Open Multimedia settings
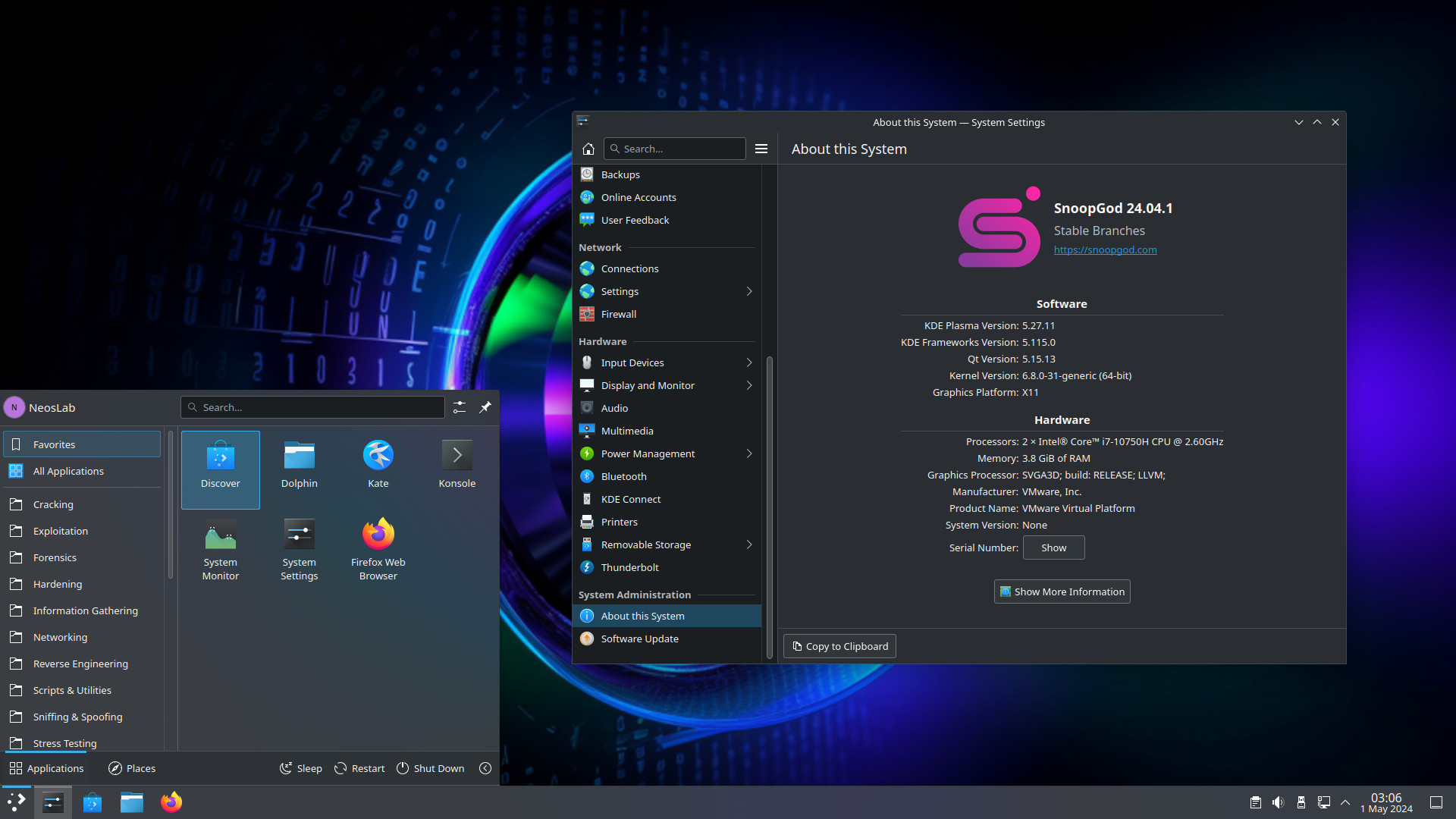Viewport: 1456px width, 819px height. click(667, 431)
